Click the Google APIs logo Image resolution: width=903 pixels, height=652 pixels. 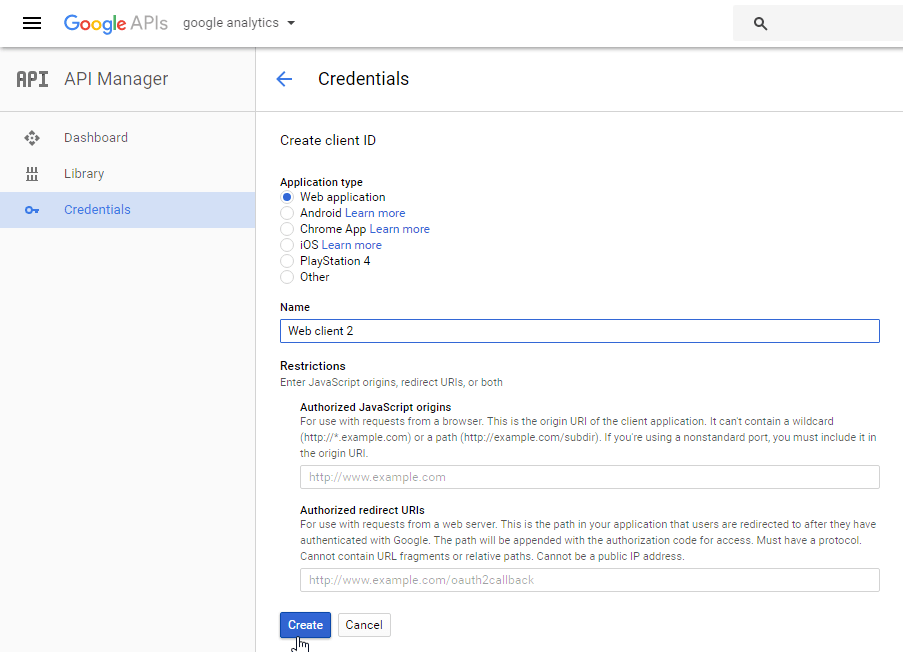tap(115, 23)
